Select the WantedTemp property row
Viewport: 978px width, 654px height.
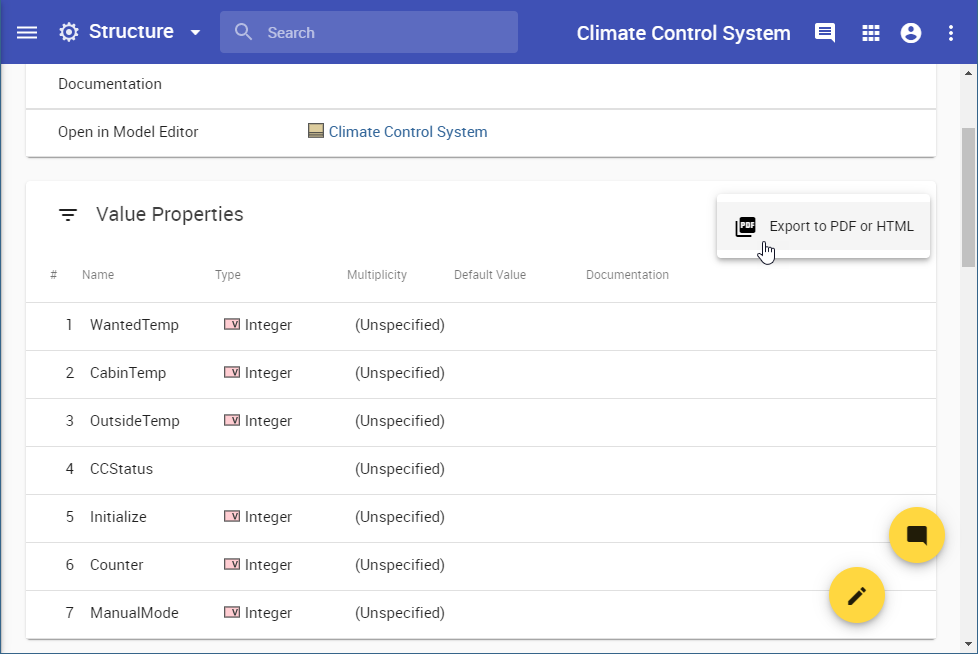(x=134, y=325)
